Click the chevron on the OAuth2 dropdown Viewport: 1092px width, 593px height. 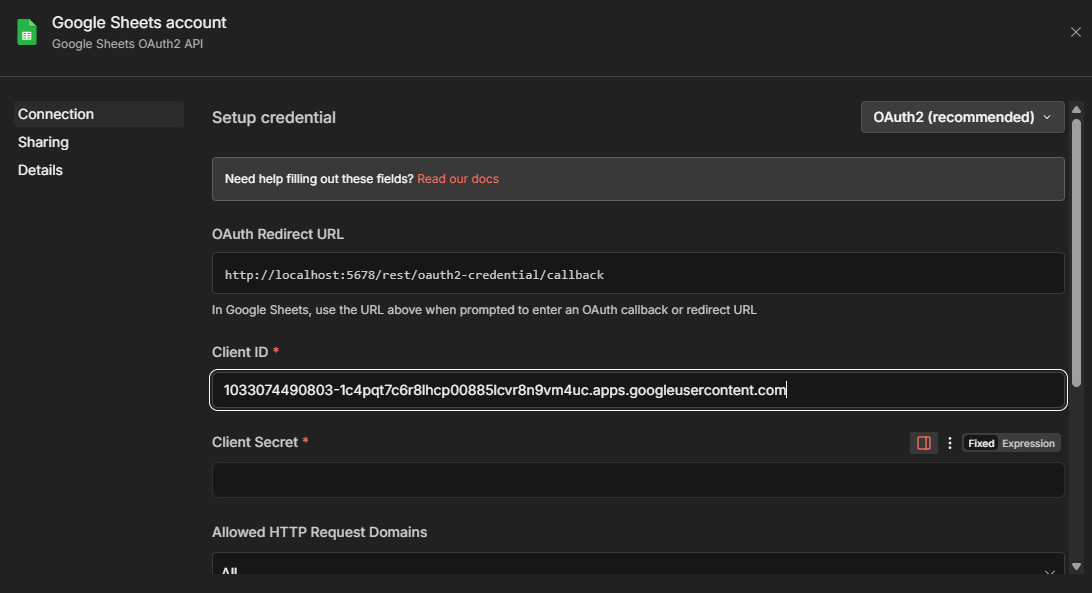pyautogui.click(x=1047, y=117)
